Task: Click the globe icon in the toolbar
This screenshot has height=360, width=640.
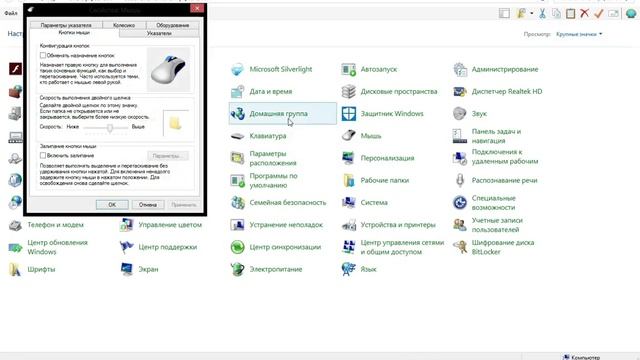Action: click(x=631, y=13)
